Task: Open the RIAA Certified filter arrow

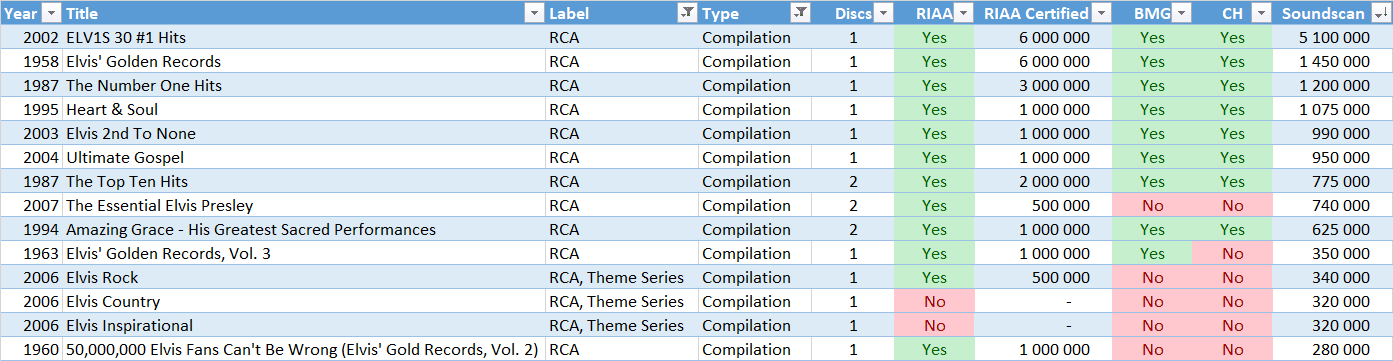Action: tap(1101, 13)
